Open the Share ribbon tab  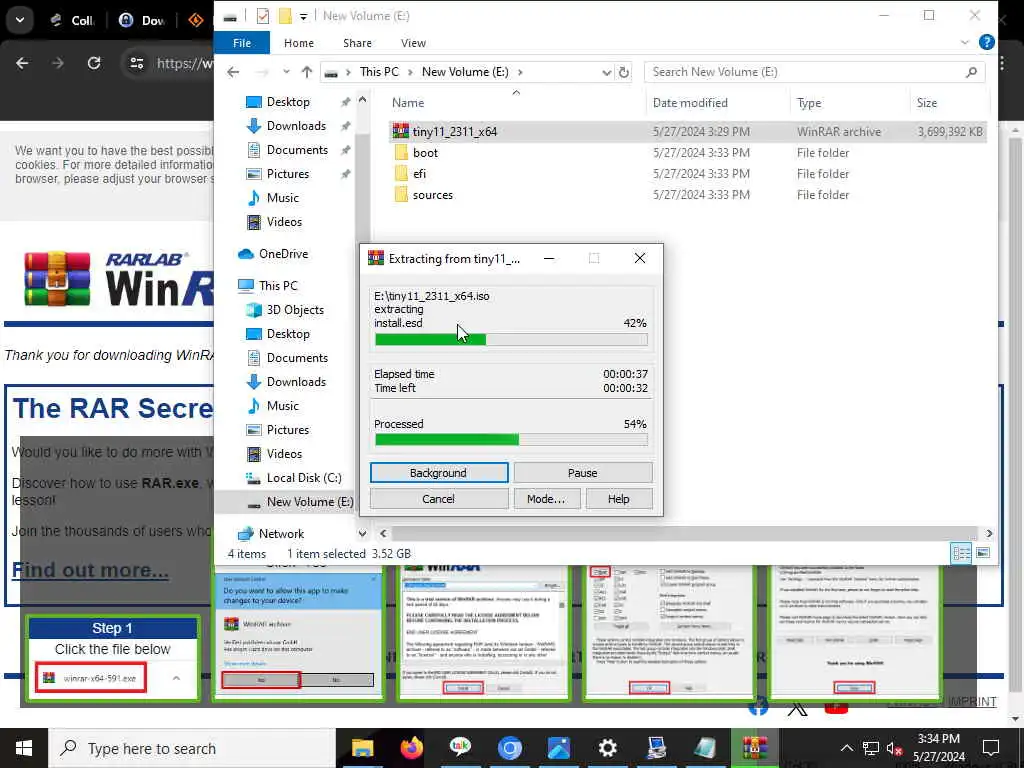coord(357,43)
